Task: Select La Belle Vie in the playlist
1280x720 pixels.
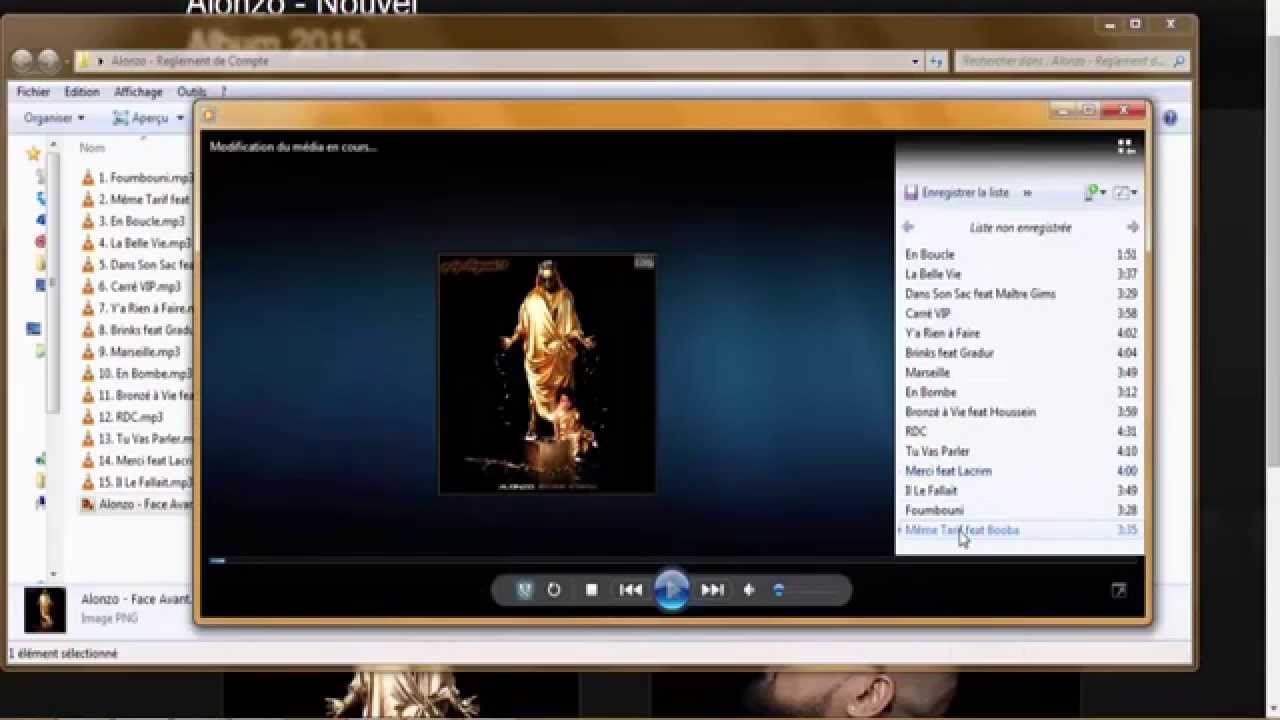Action: [x=1020, y=274]
